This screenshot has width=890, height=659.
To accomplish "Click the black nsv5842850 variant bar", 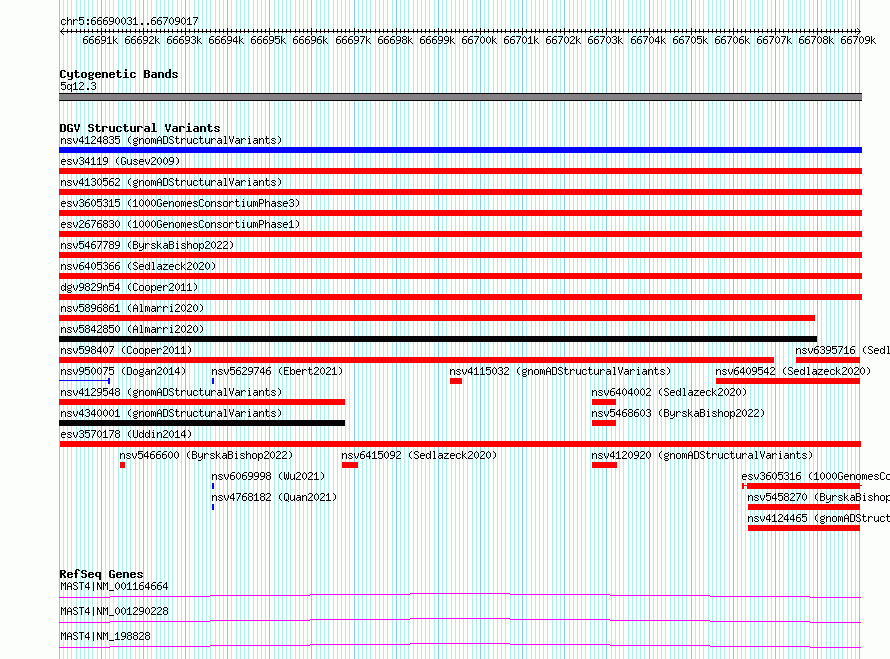I will coord(438,339).
